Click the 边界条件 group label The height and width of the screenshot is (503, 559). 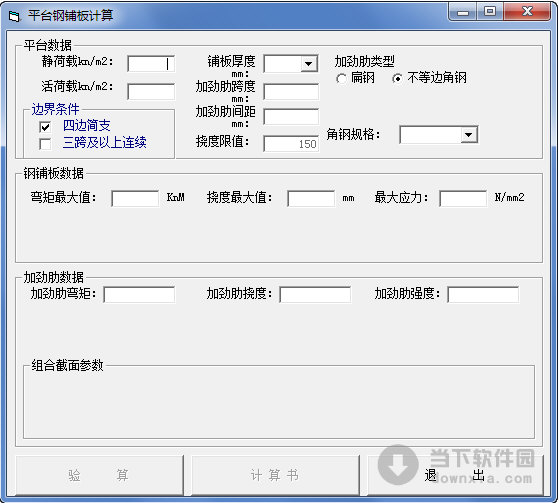55,109
